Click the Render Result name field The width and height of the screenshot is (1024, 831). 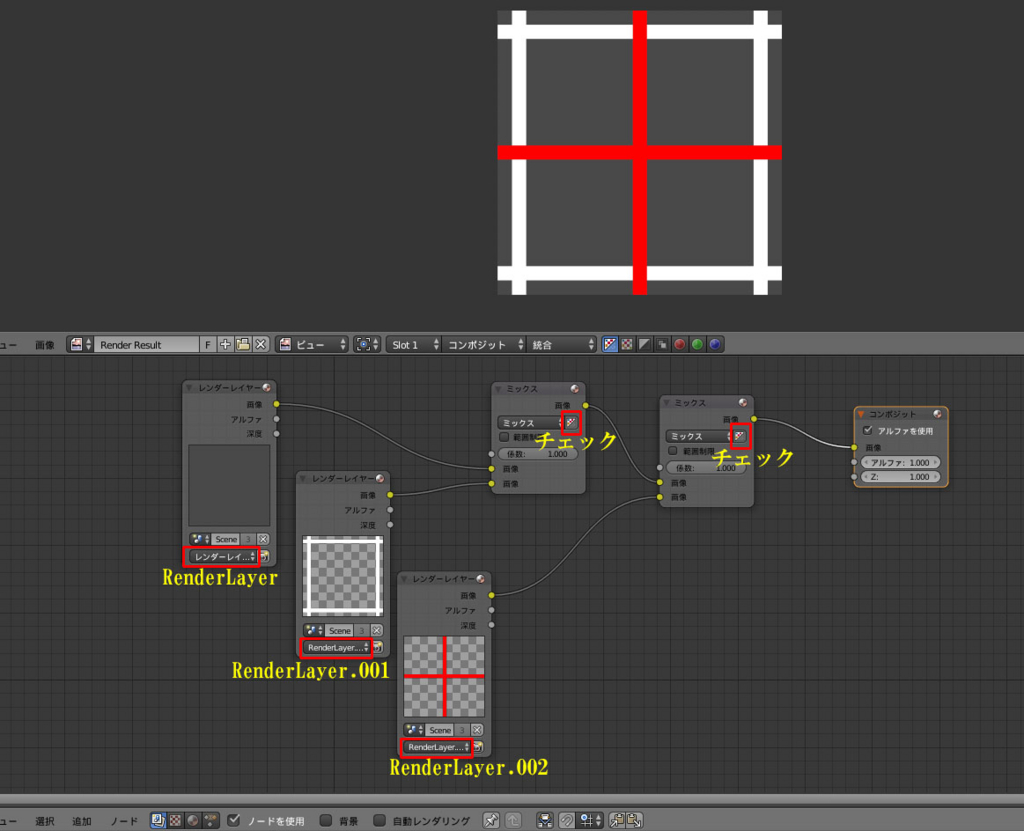(x=146, y=344)
